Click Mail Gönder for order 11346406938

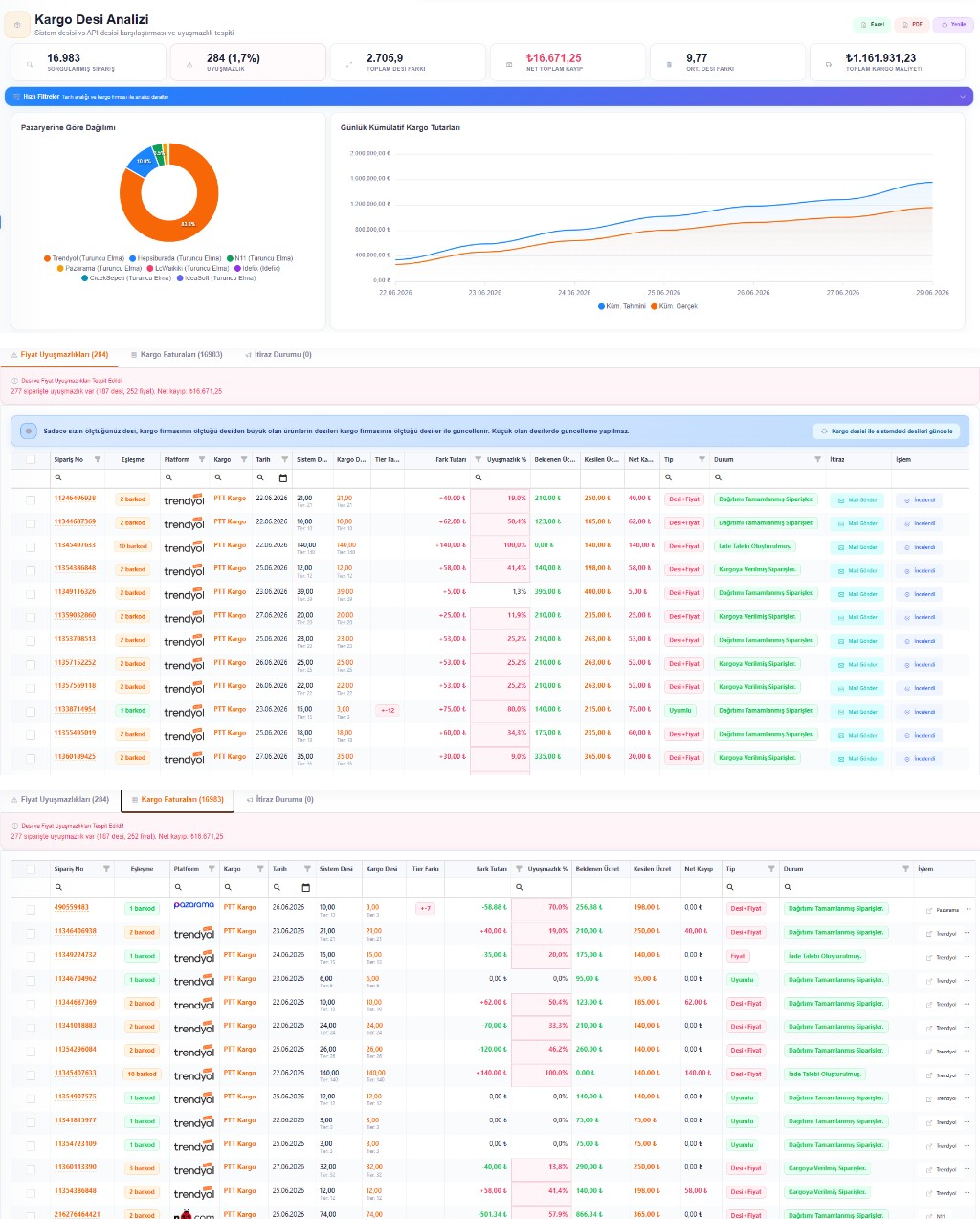(x=857, y=500)
